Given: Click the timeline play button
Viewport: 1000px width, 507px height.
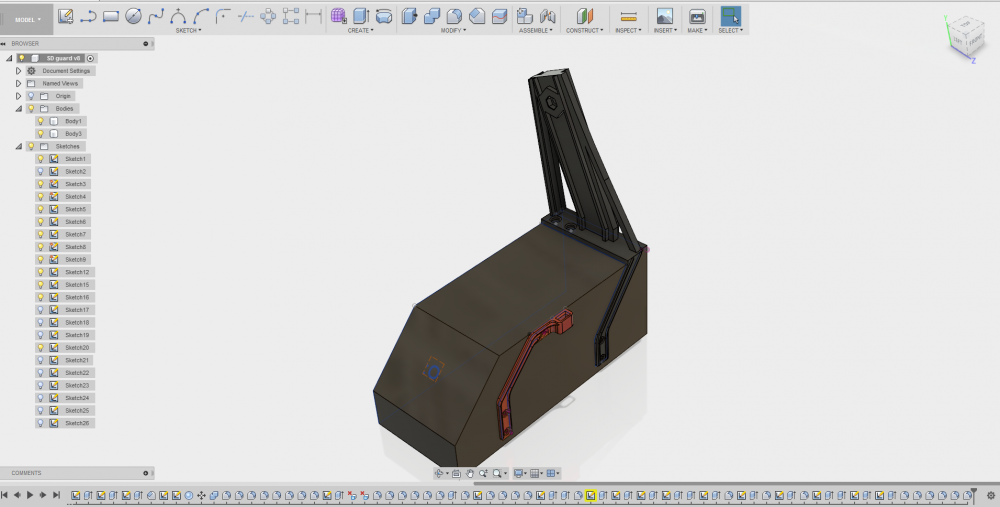Looking at the screenshot, I should click(x=30, y=495).
